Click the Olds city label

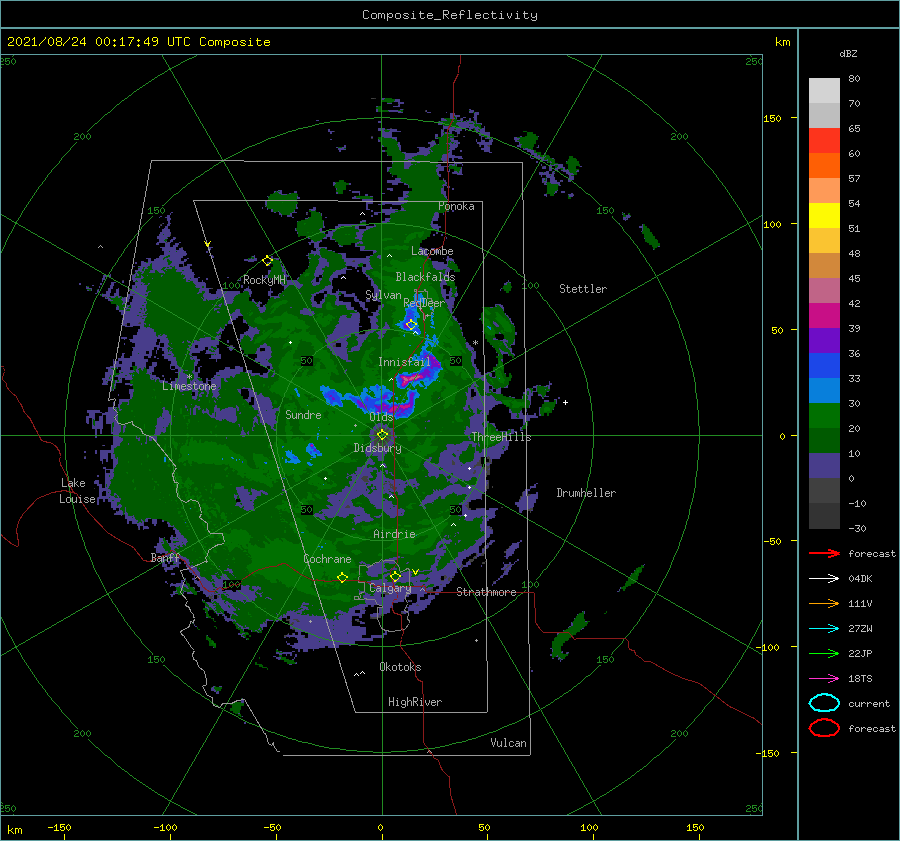[381, 417]
